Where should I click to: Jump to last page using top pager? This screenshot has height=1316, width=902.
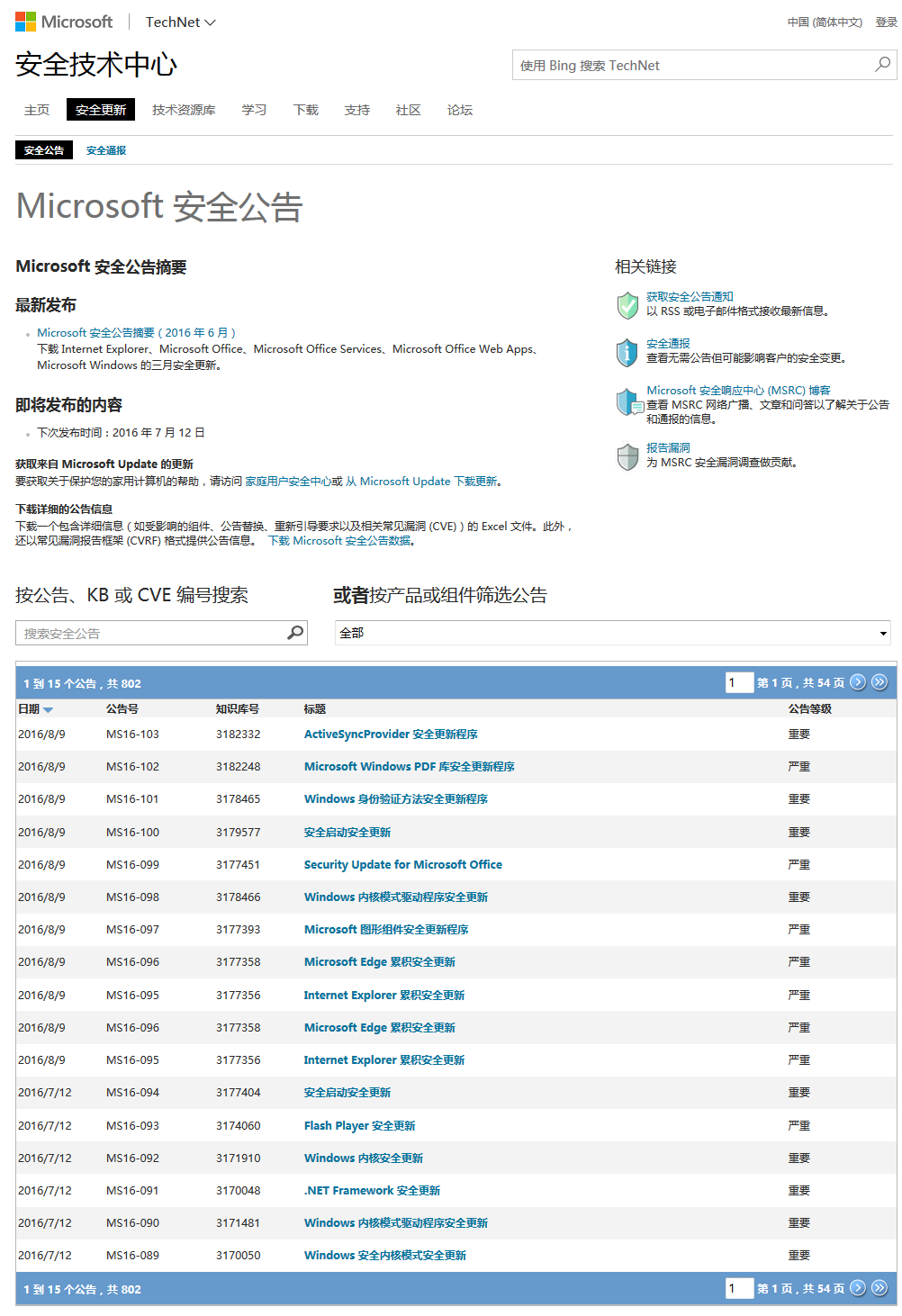click(x=879, y=681)
